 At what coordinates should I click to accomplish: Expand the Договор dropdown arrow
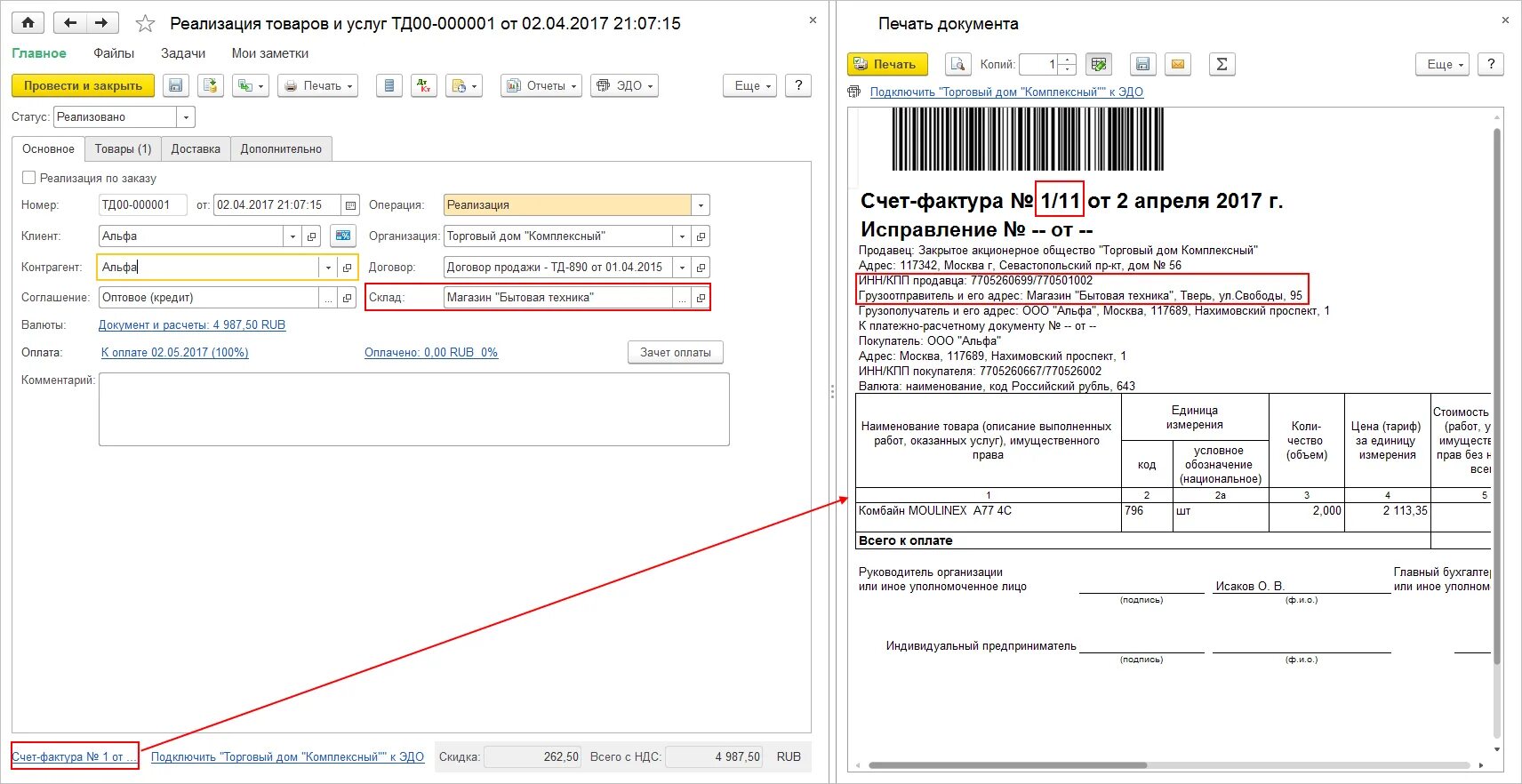pyautogui.click(x=682, y=268)
